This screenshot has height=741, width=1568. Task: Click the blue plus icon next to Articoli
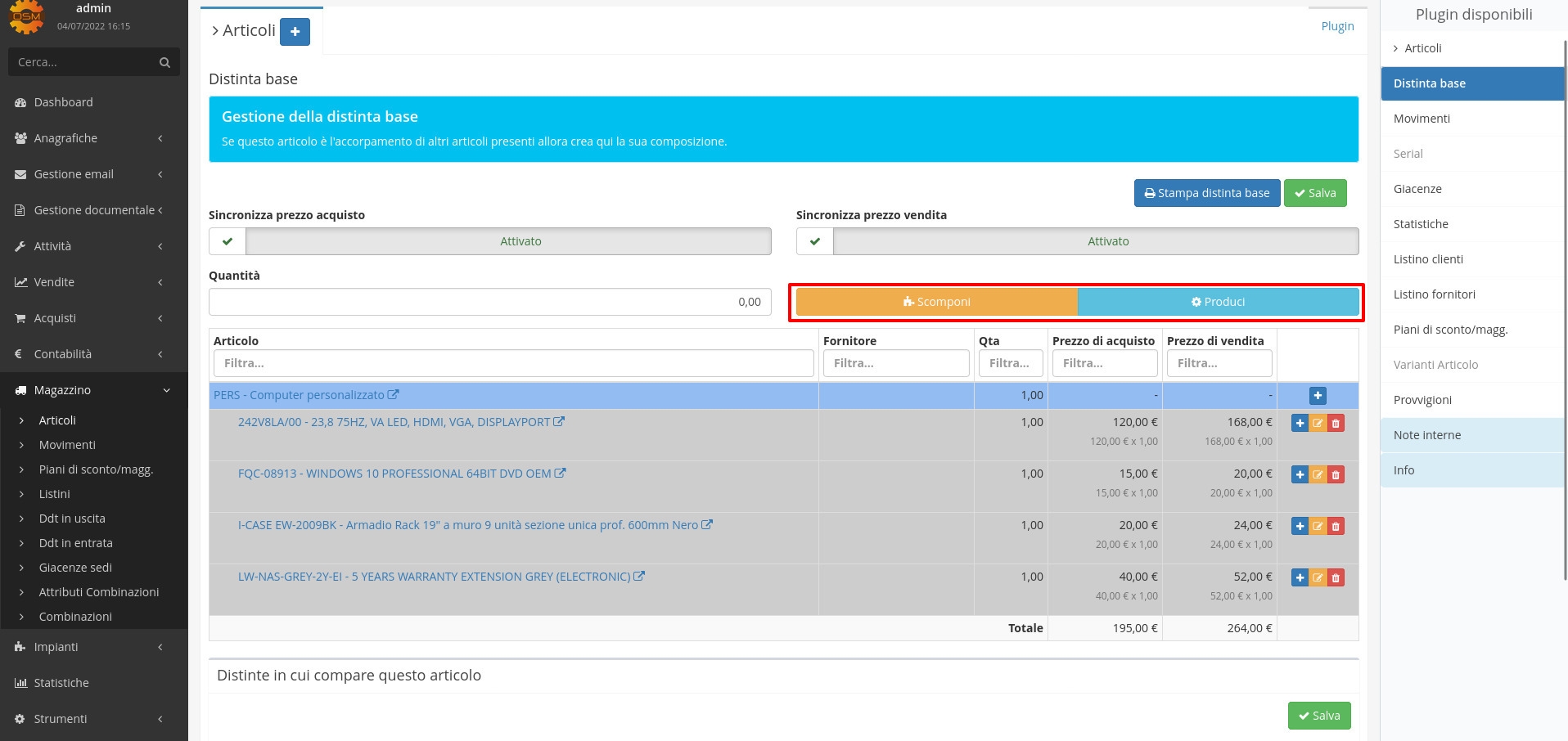pos(295,32)
